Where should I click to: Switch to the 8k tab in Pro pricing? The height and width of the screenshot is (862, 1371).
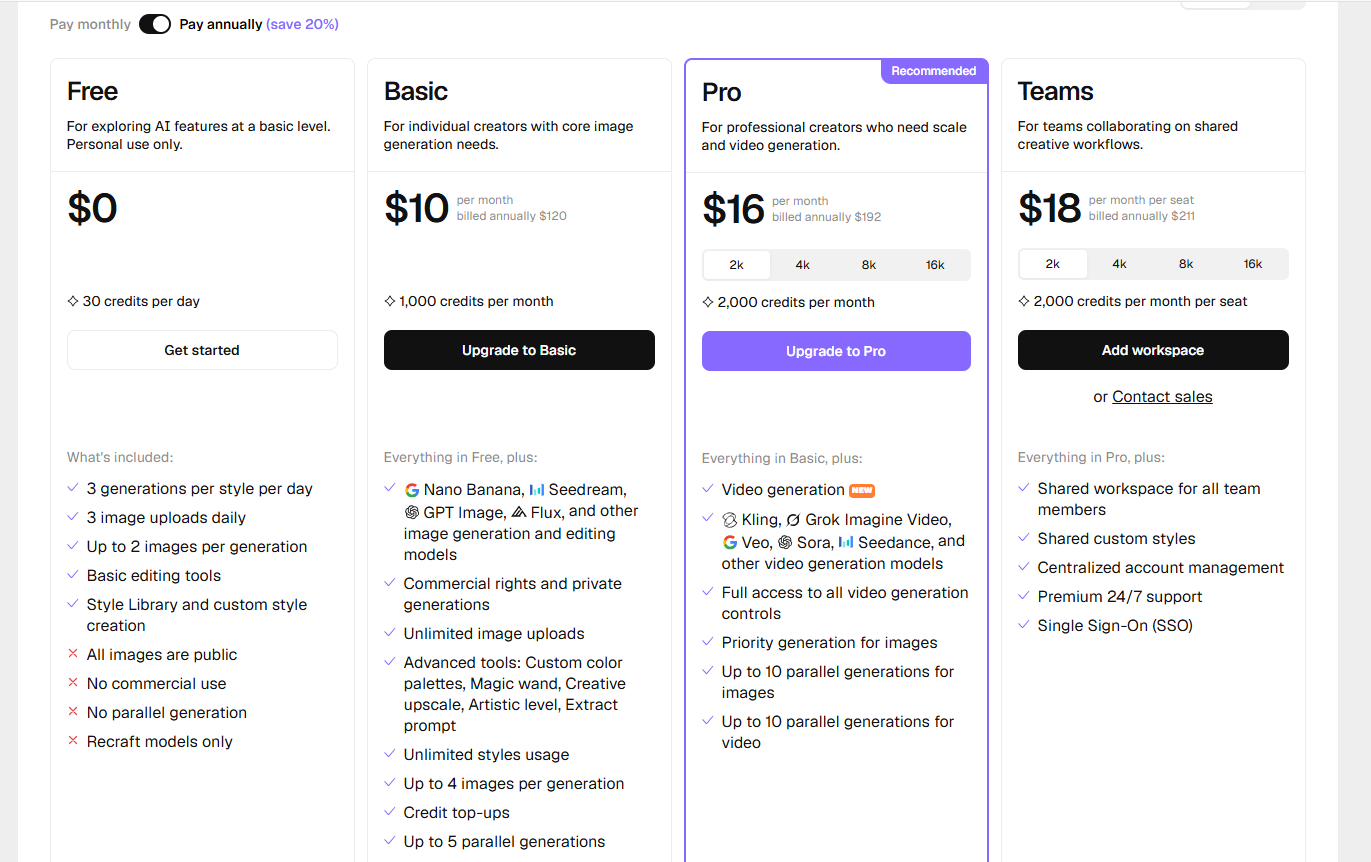point(868,264)
